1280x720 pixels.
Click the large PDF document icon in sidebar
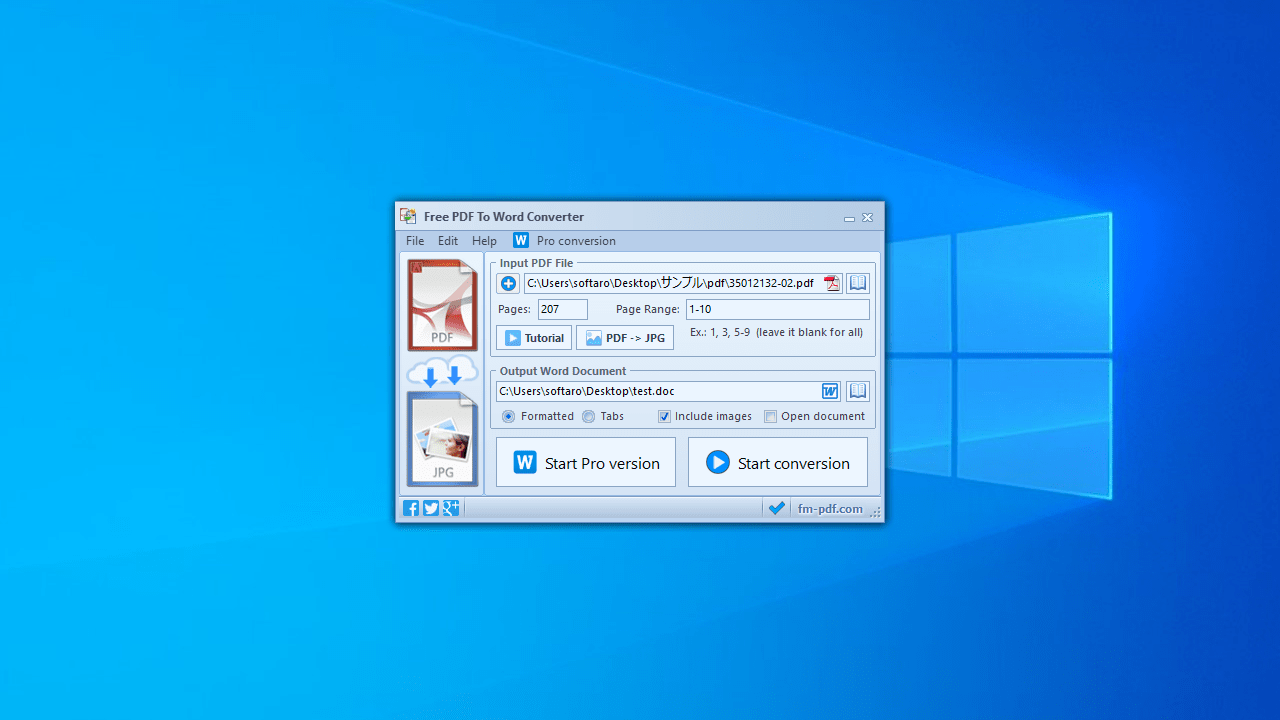pos(442,305)
